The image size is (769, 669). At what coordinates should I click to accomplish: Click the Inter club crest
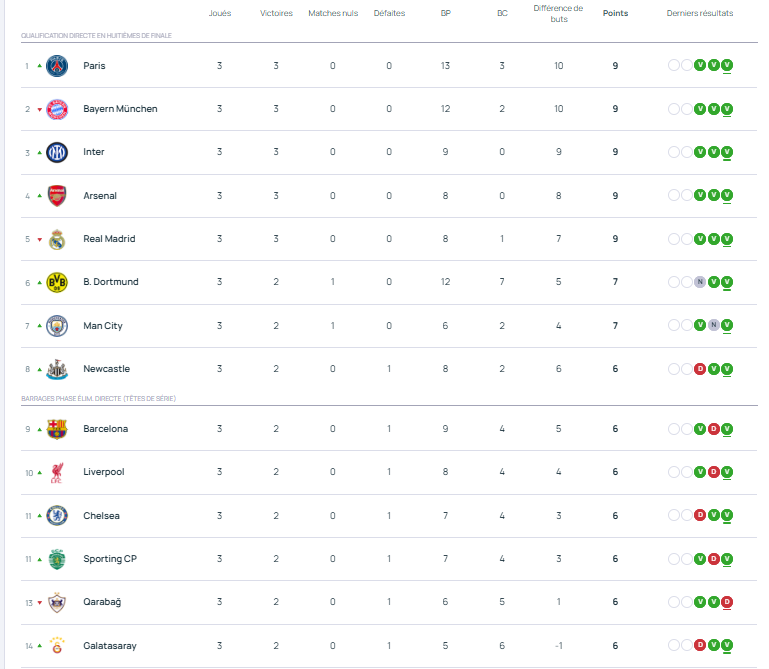[x=57, y=152]
